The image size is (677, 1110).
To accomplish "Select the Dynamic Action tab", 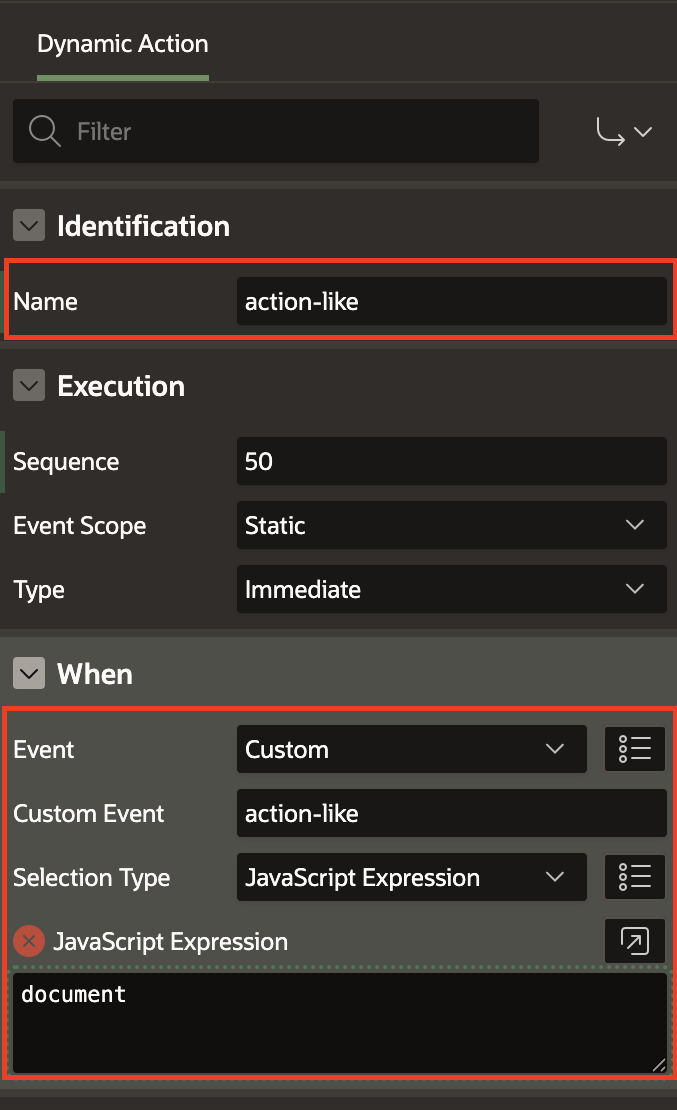I will 123,45.
